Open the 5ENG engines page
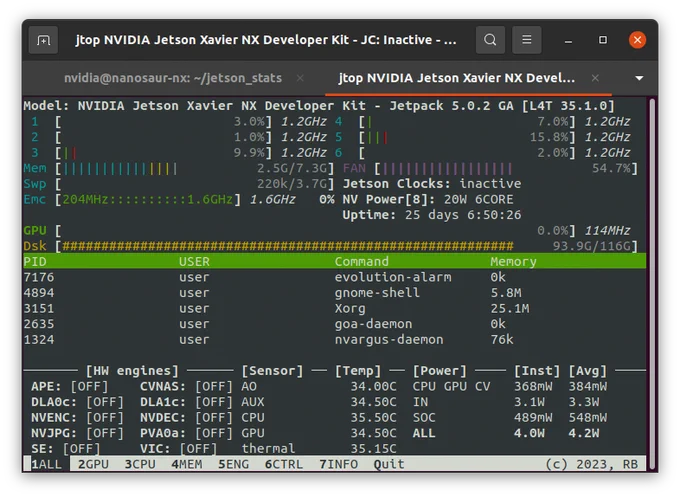The width and height of the screenshot is (680, 497). click(x=234, y=464)
